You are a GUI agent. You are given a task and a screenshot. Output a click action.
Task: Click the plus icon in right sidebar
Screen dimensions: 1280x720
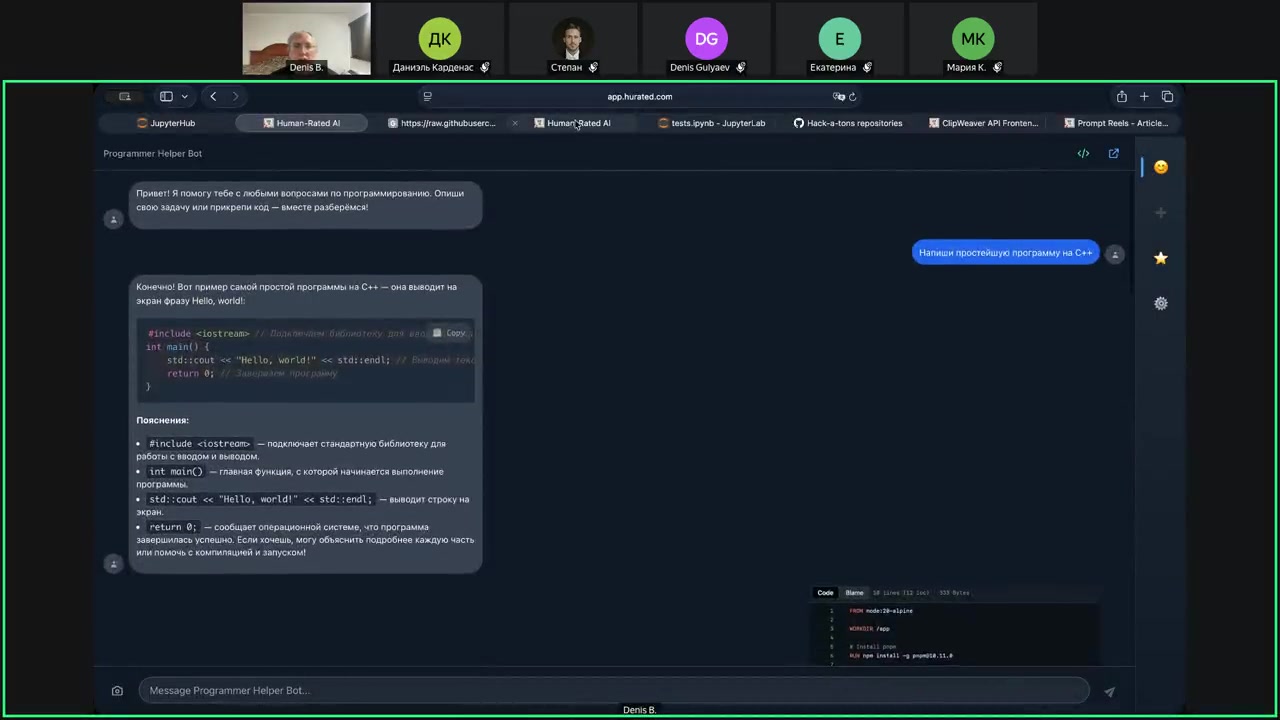(1160, 213)
